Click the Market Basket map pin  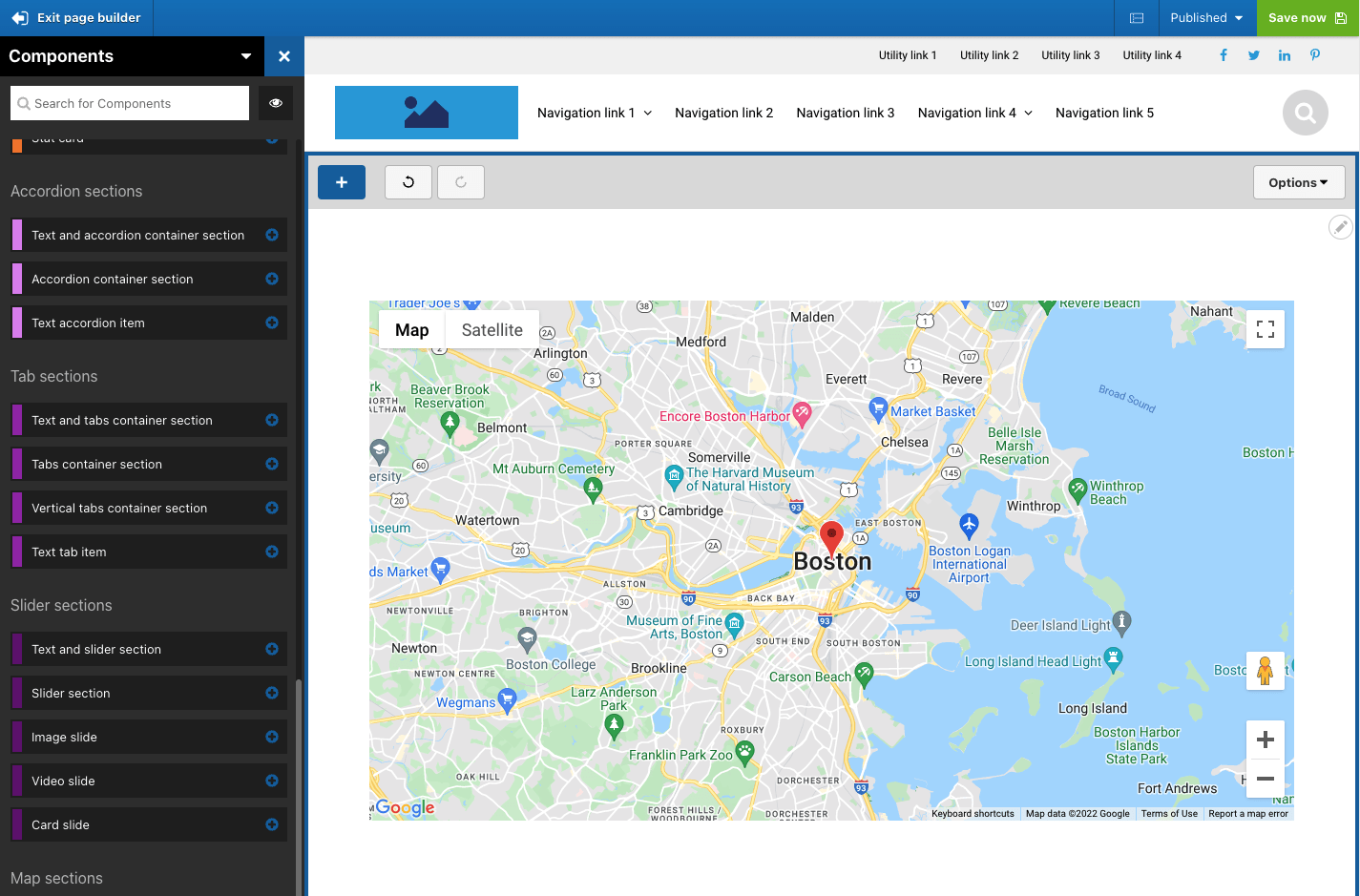click(x=878, y=409)
